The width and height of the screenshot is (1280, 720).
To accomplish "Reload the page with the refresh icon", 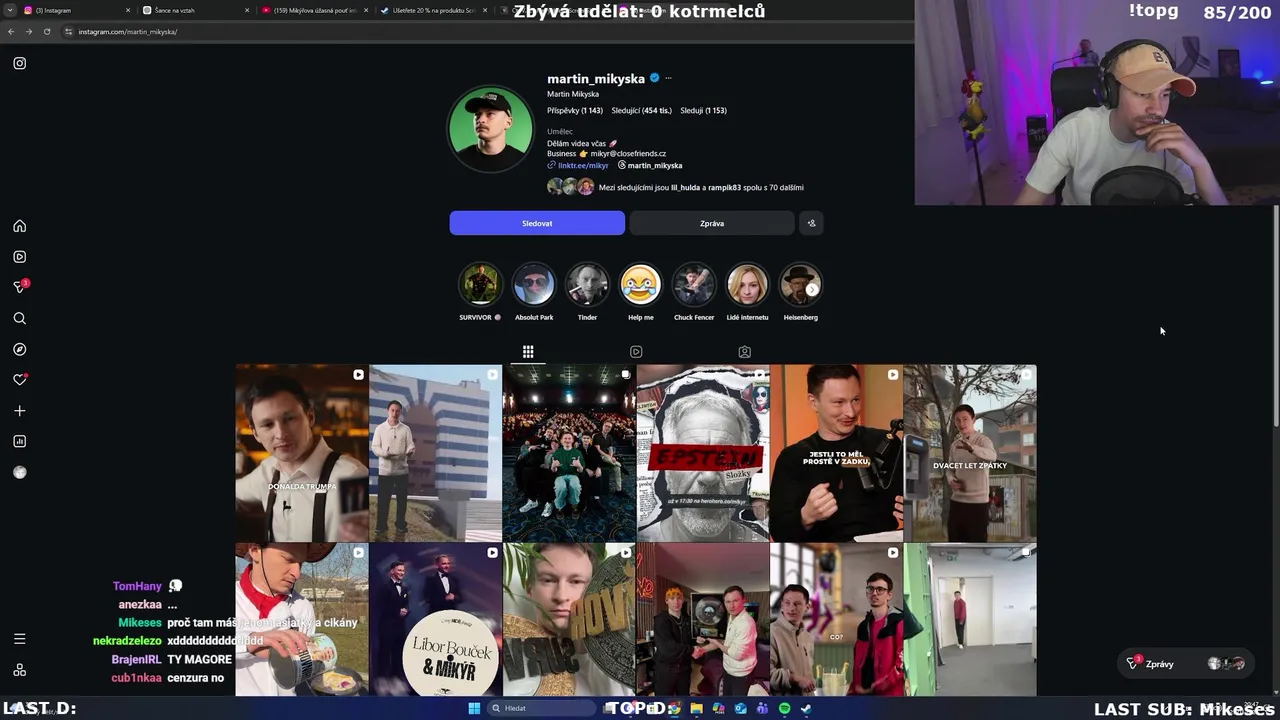I will (46, 31).
